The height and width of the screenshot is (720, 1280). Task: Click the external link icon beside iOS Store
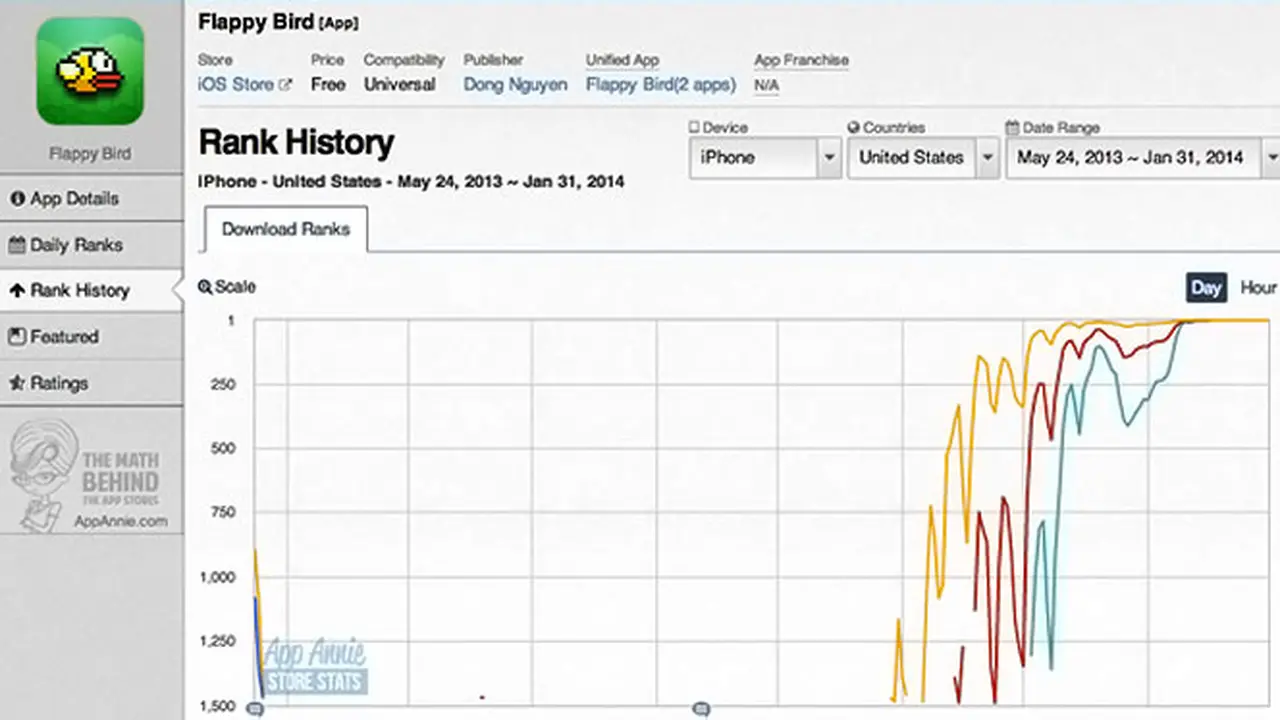[285, 85]
